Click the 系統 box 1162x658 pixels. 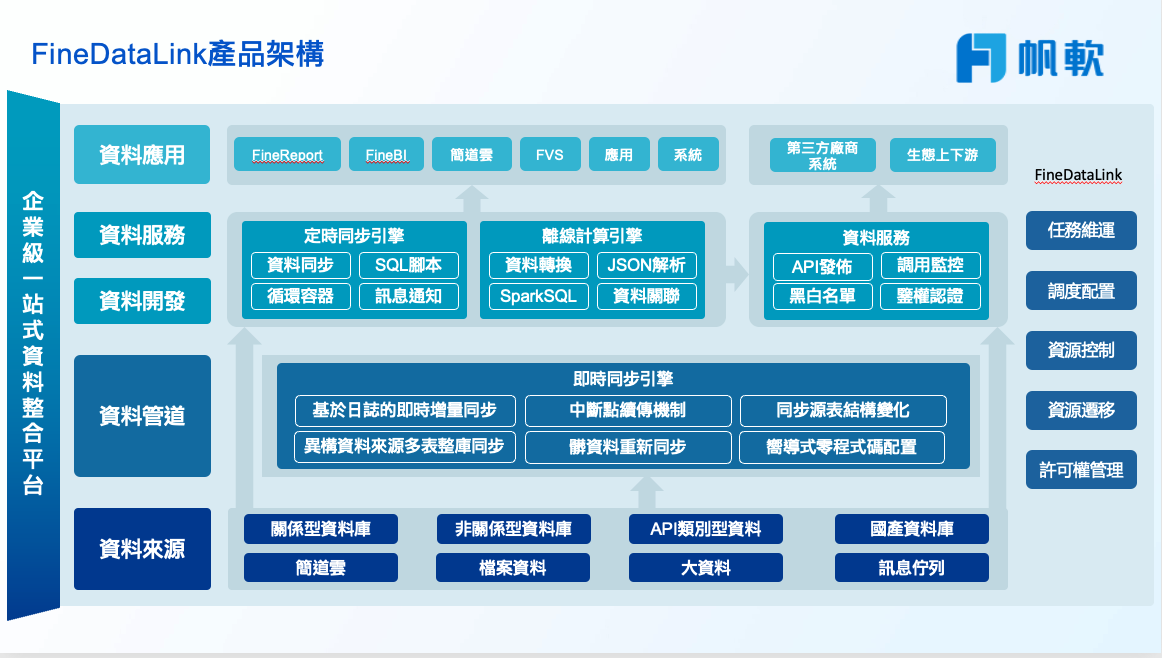(688, 154)
